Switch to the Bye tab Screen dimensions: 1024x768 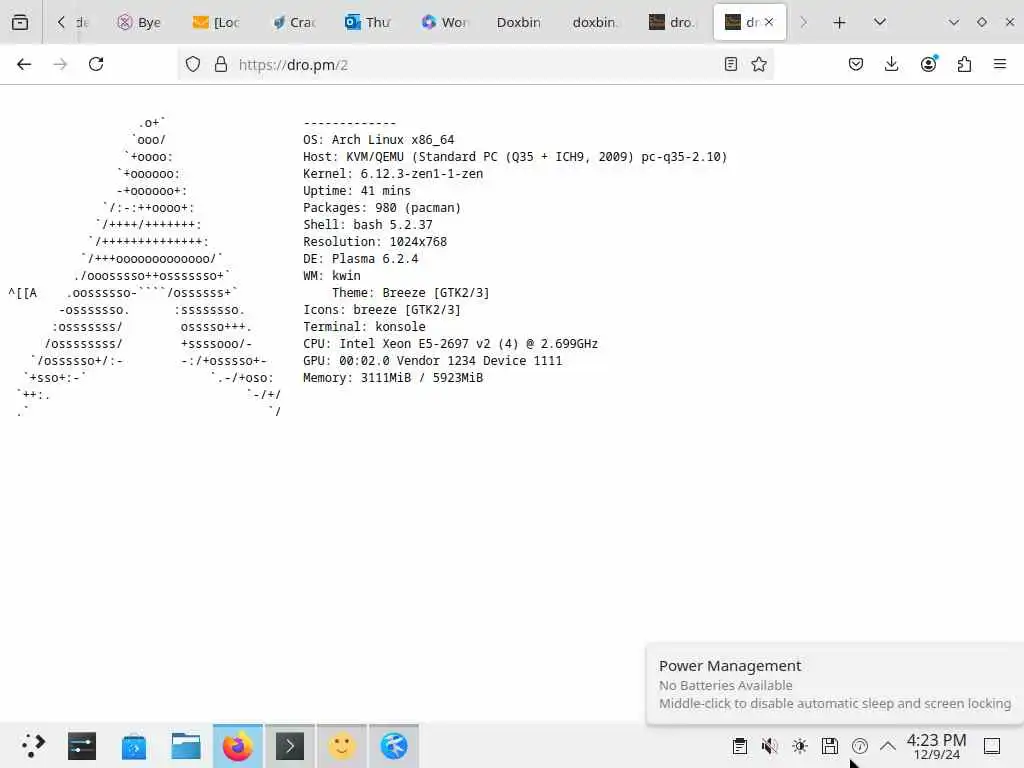coord(139,22)
